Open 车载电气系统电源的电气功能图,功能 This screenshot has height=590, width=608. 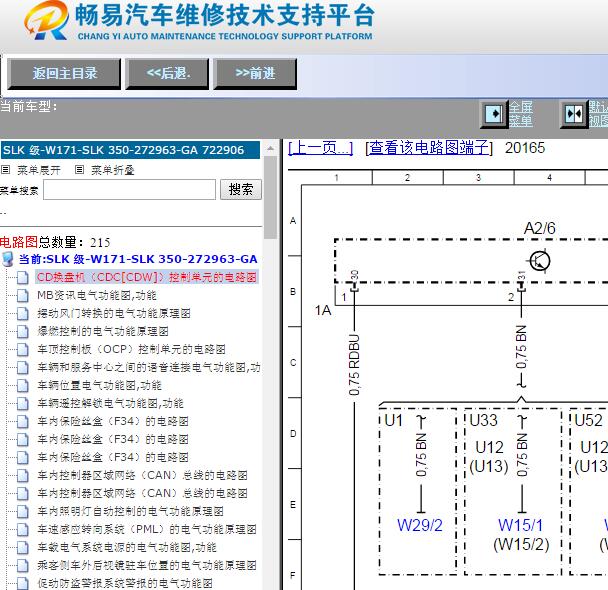(127, 547)
